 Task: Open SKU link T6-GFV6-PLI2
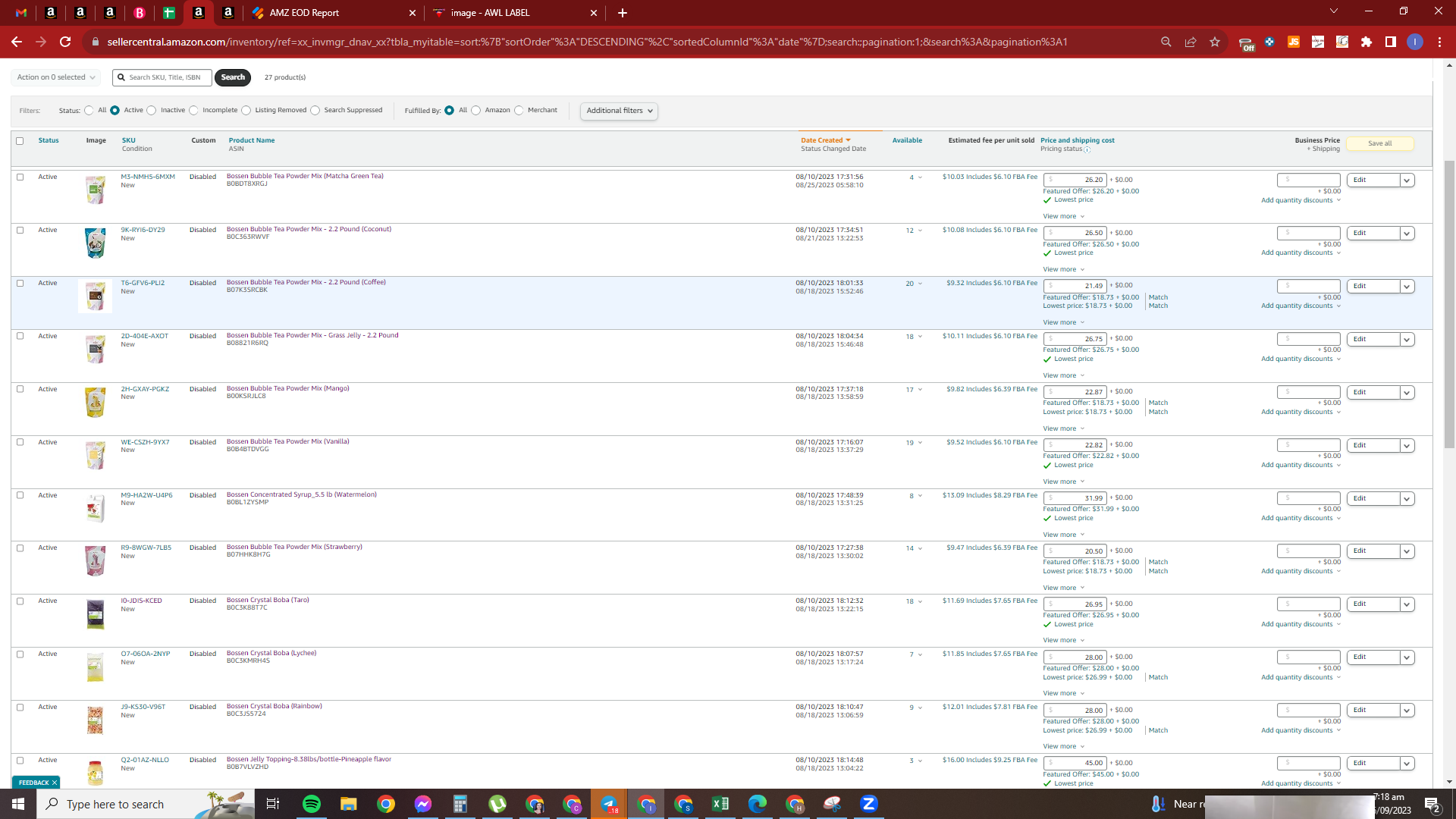(143, 283)
